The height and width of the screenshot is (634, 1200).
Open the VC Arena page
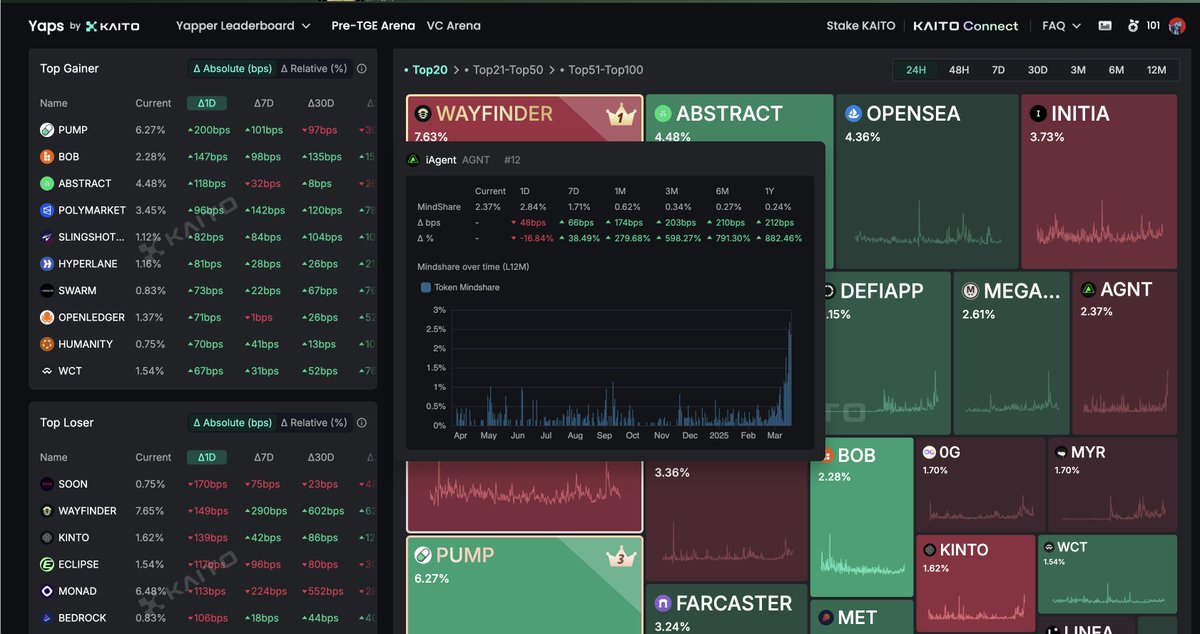(x=453, y=26)
